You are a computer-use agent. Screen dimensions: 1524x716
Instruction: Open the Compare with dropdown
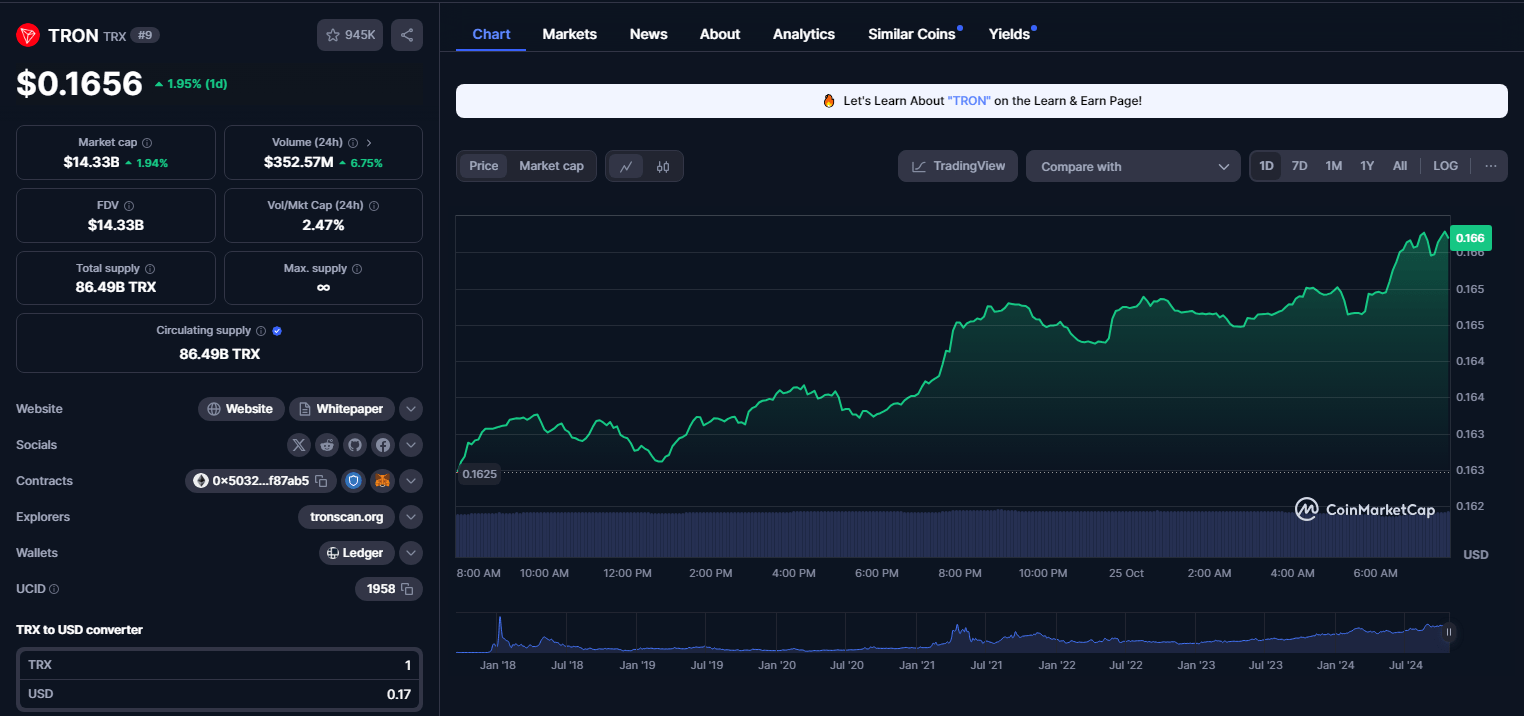(x=1133, y=166)
